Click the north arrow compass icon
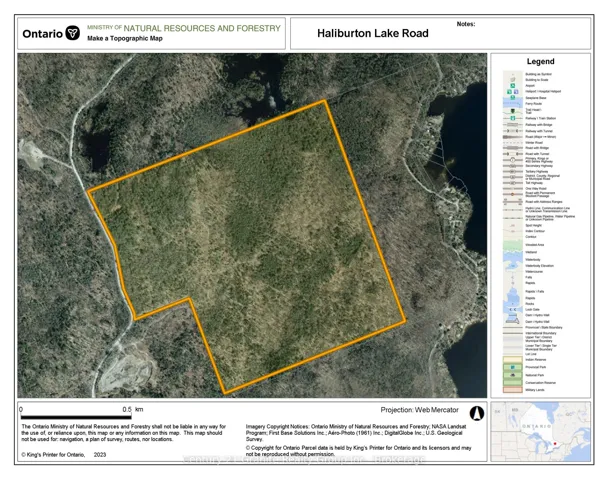 477,413
